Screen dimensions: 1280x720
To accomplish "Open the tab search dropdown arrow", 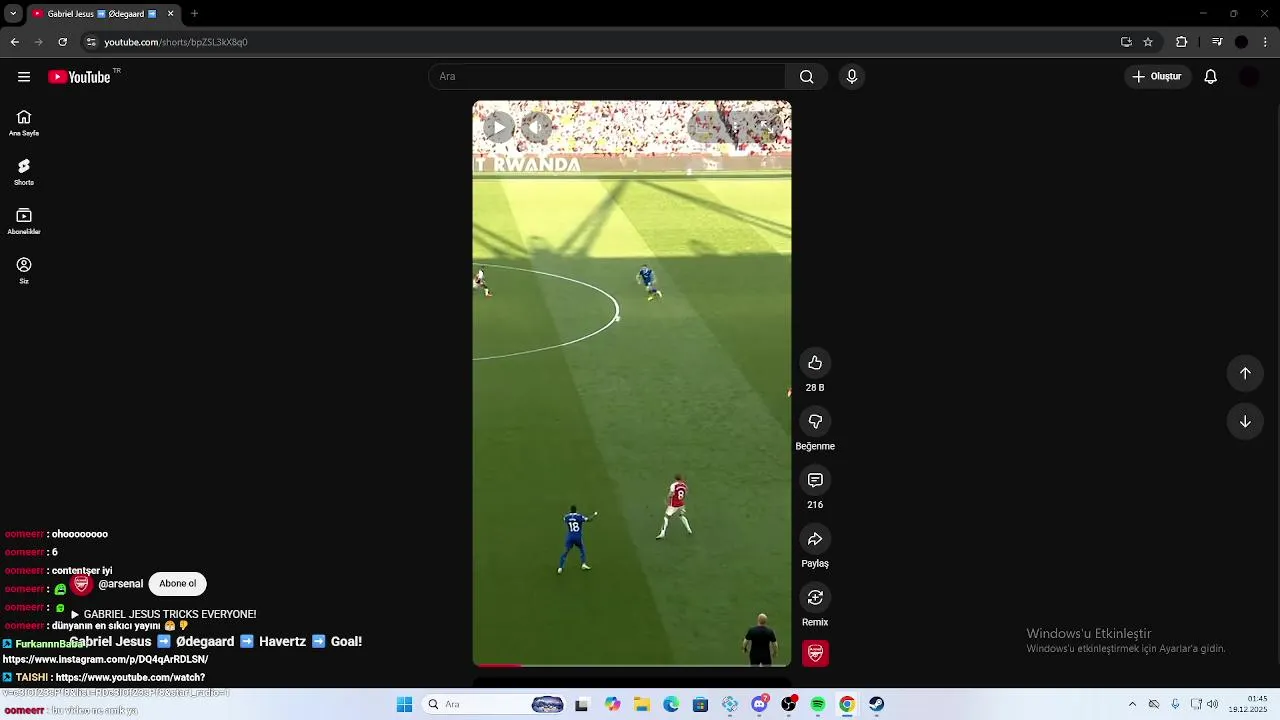I will tap(13, 14).
